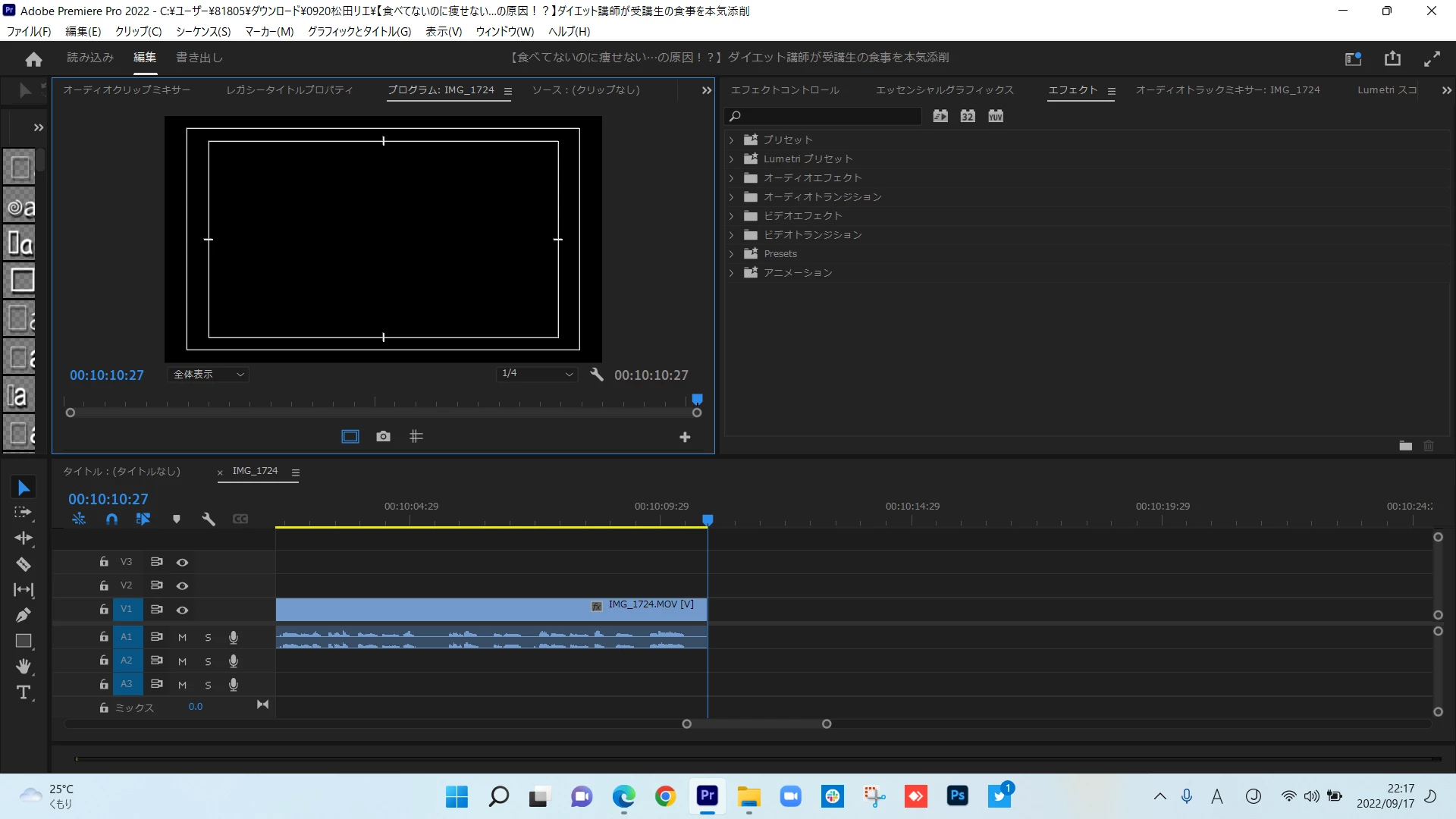Open the シーケンス(S) menu
The height and width of the screenshot is (819, 1456).
pos(202,32)
